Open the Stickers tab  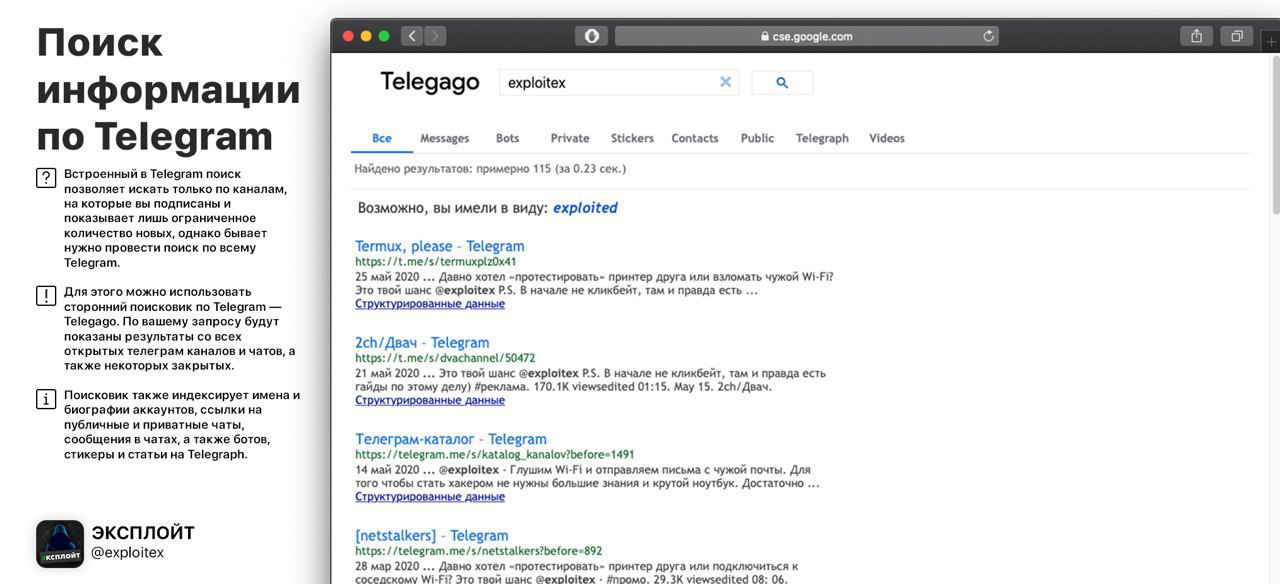(x=632, y=138)
